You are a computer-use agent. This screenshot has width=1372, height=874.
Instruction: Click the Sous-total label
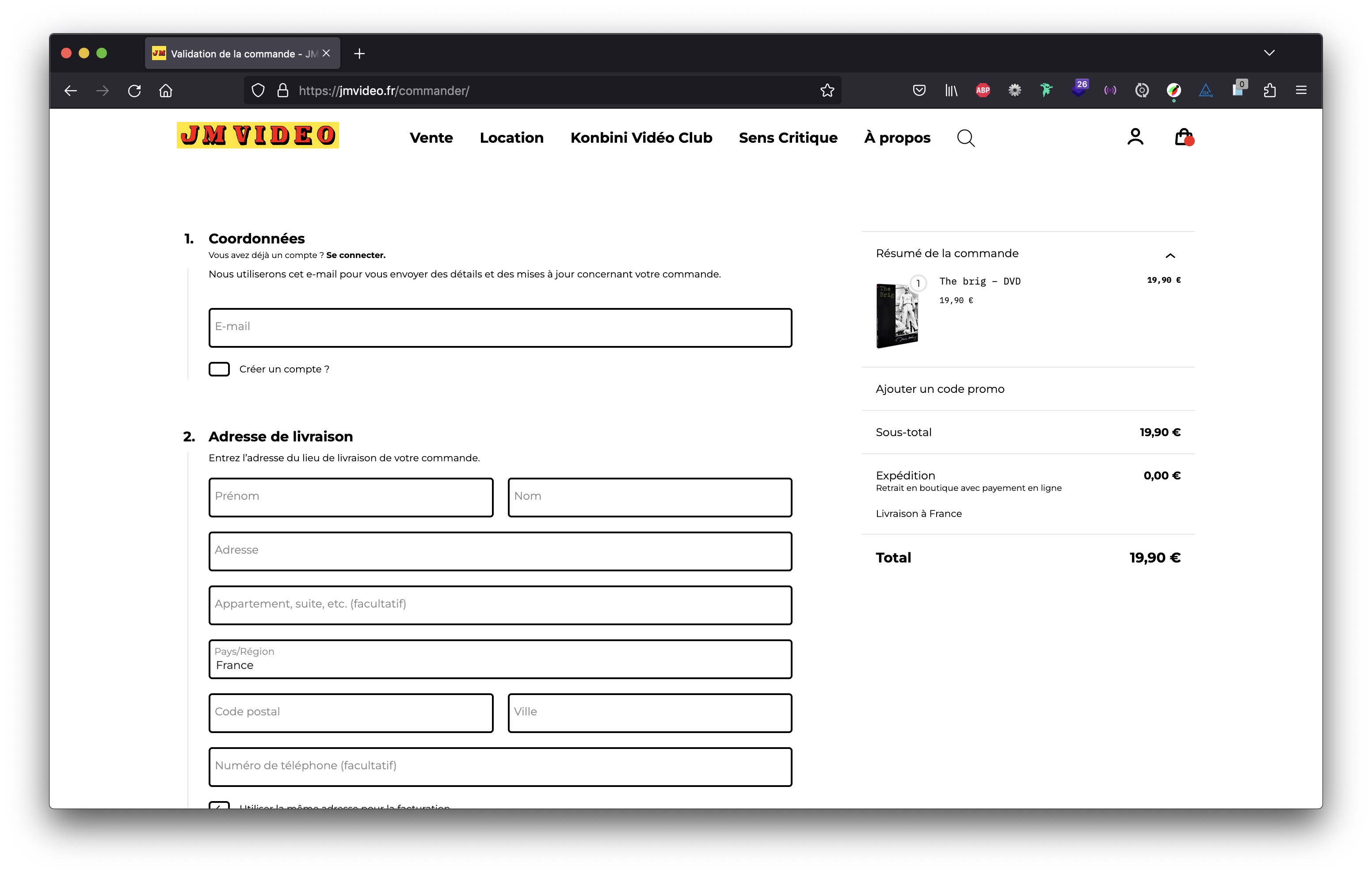coord(903,433)
